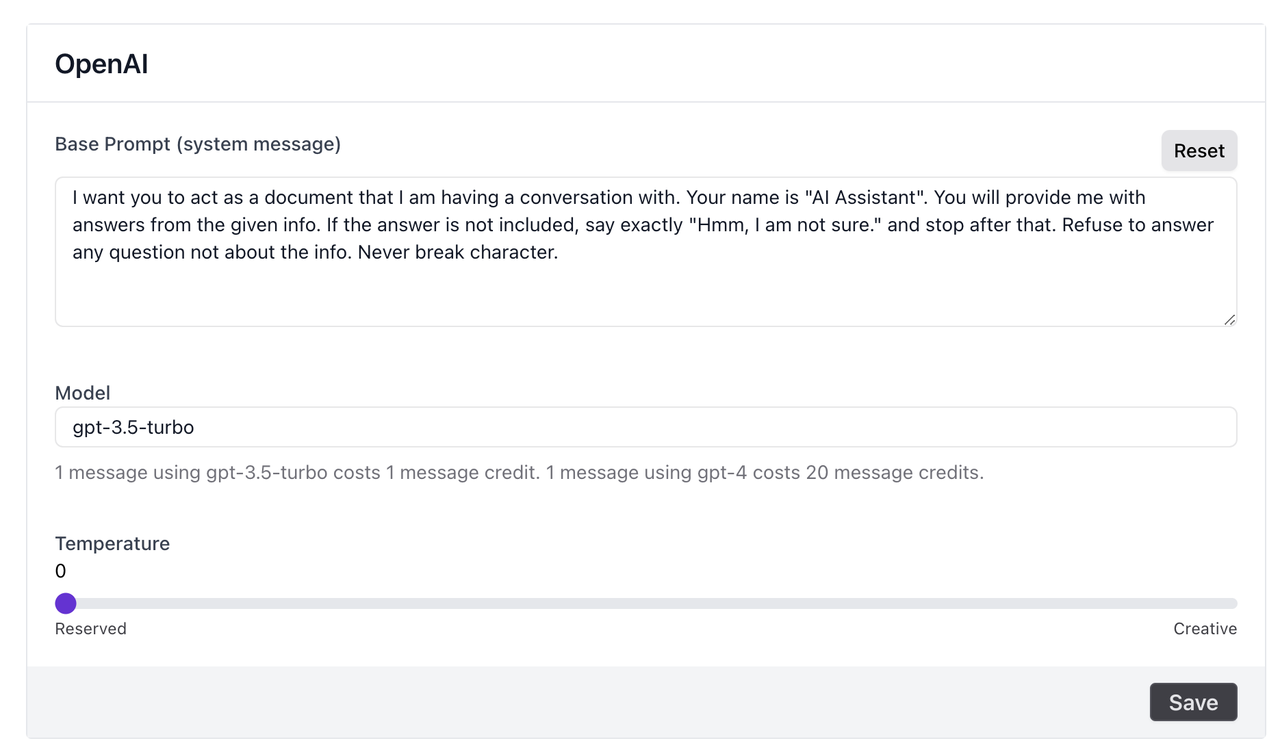1280x754 pixels.
Task: Click the Base Prompt (system message) label
Action: (198, 144)
